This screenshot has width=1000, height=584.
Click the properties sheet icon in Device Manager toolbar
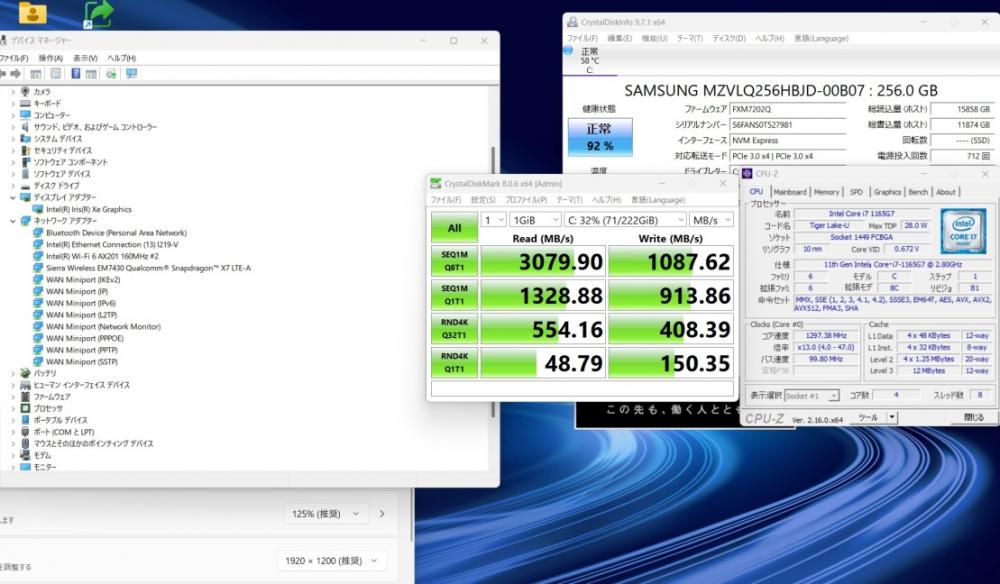(55, 74)
